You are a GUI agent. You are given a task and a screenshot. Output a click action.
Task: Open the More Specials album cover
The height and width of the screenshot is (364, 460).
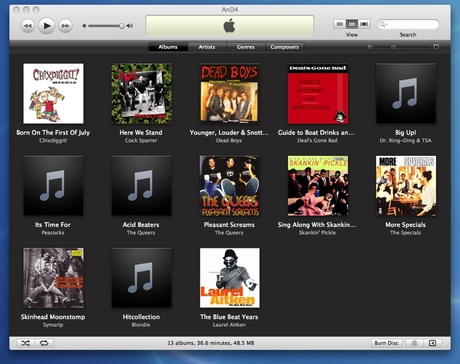[406, 186]
